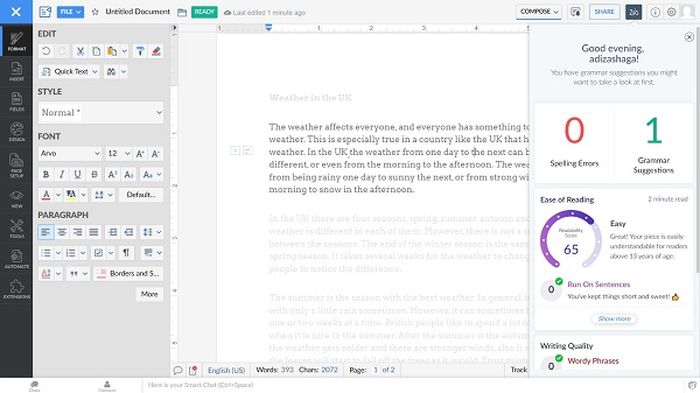This screenshot has width=700, height=393.
Task: Open the Tools sidebar tab
Action: pyautogui.click(x=17, y=229)
